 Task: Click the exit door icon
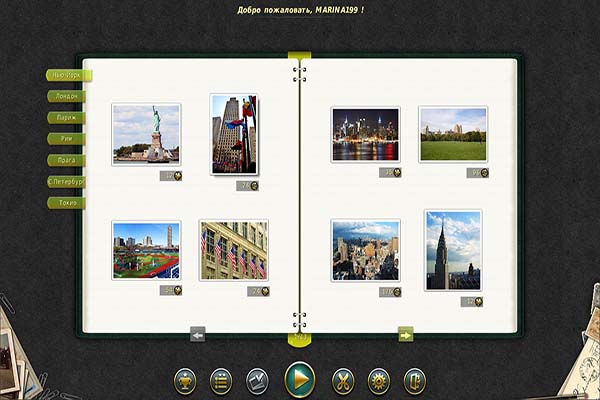pyautogui.click(x=415, y=381)
